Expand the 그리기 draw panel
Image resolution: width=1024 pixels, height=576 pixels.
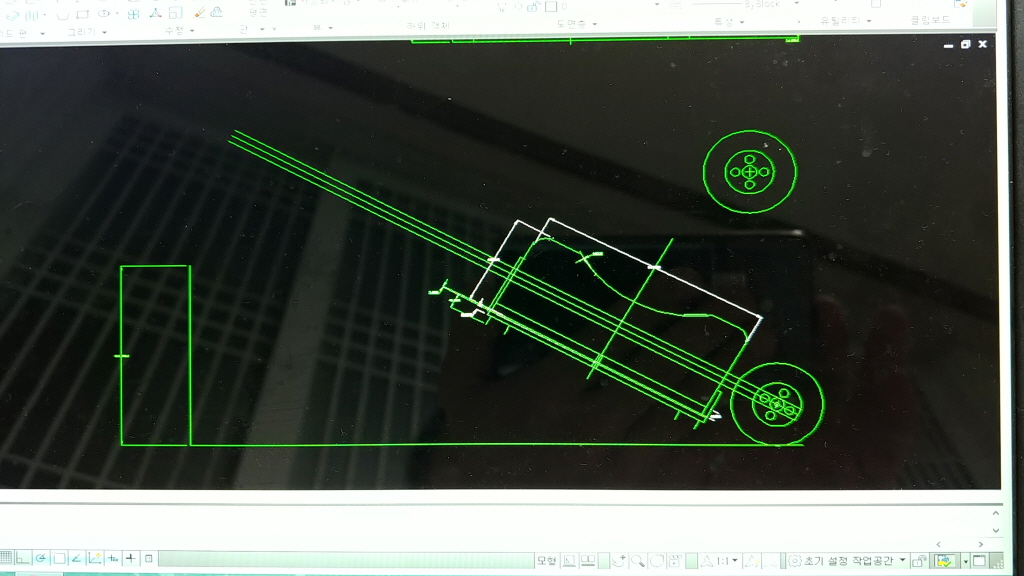pyautogui.click(x=87, y=32)
